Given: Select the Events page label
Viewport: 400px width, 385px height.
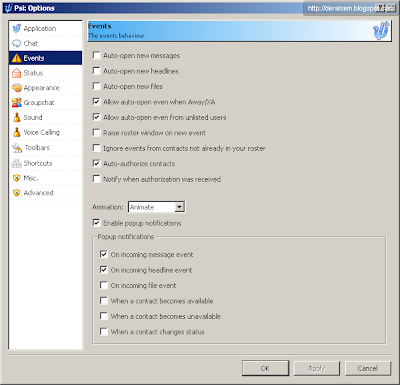Looking at the screenshot, I should coord(34,58).
